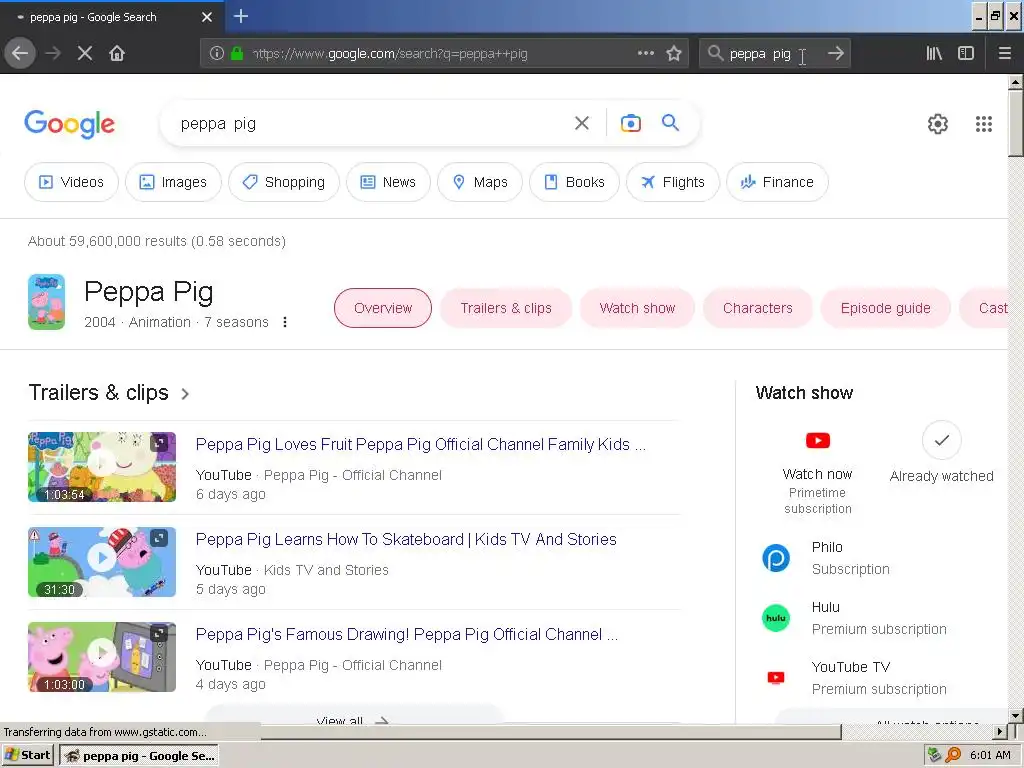
Task: Clear the Google search query with X
Action: click(581, 123)
